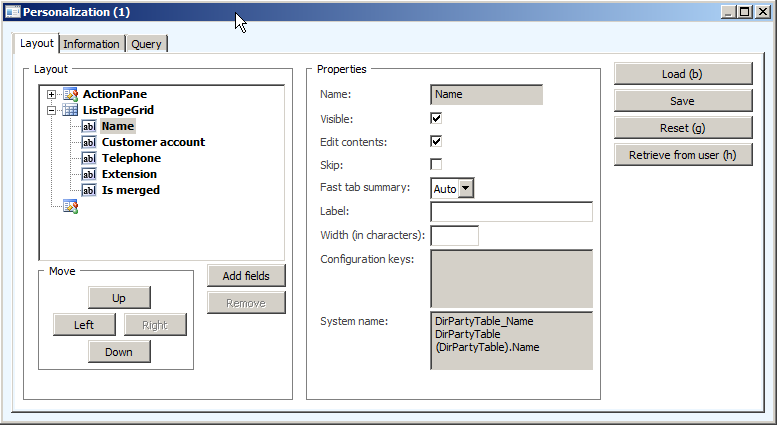This screenshot has height=425, width=777.
Task: Click the Is merged field icon
Action: [x=89, y=190]
